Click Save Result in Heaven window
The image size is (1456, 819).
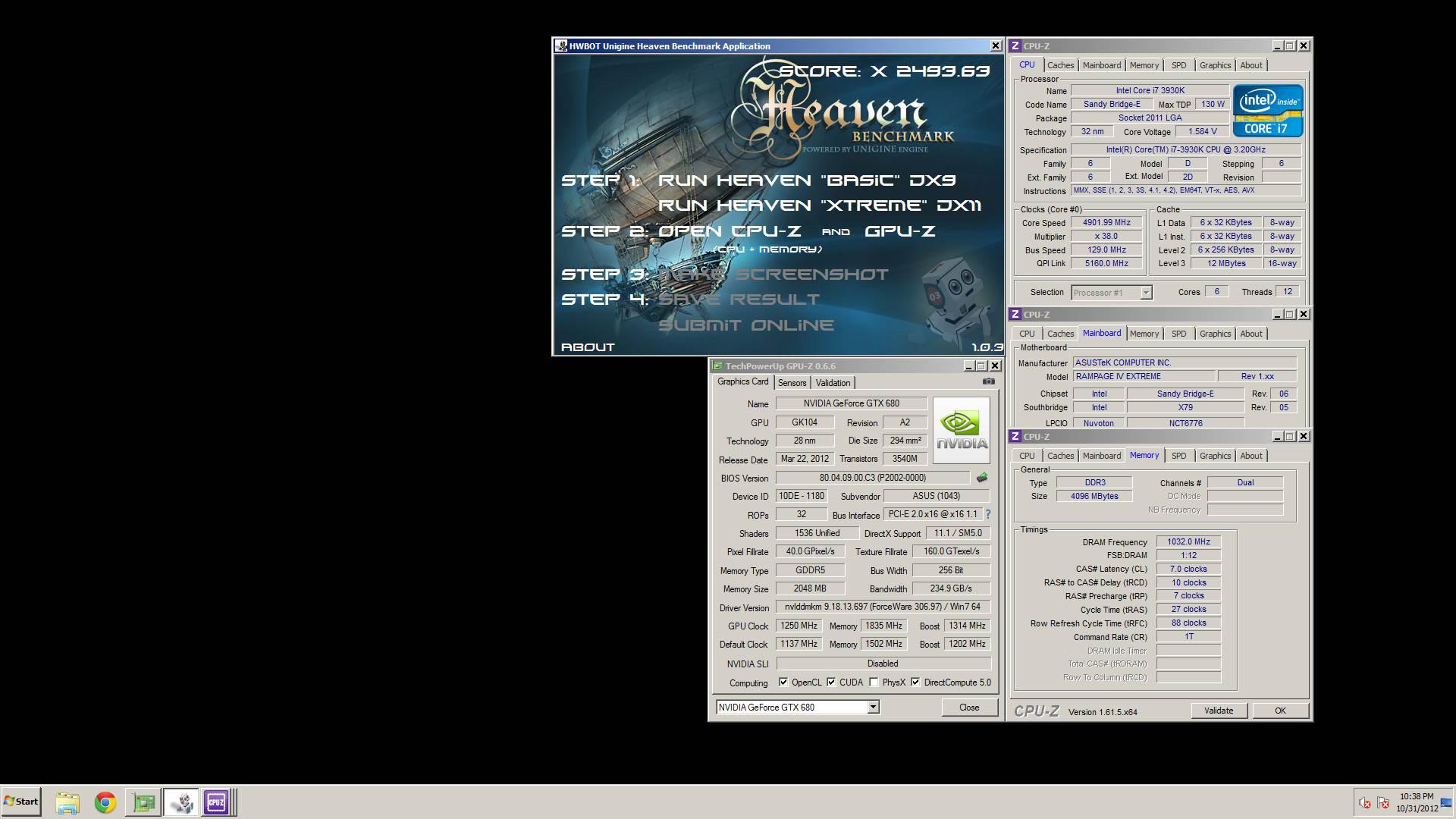click(739, 300)
